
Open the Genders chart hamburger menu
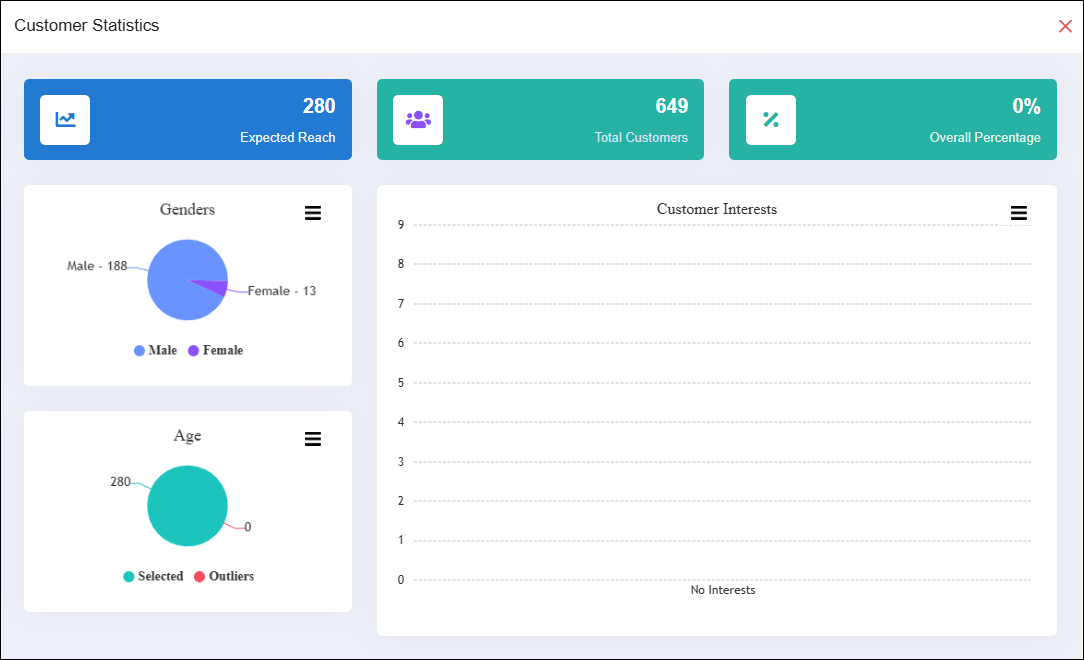pos(313,213)
